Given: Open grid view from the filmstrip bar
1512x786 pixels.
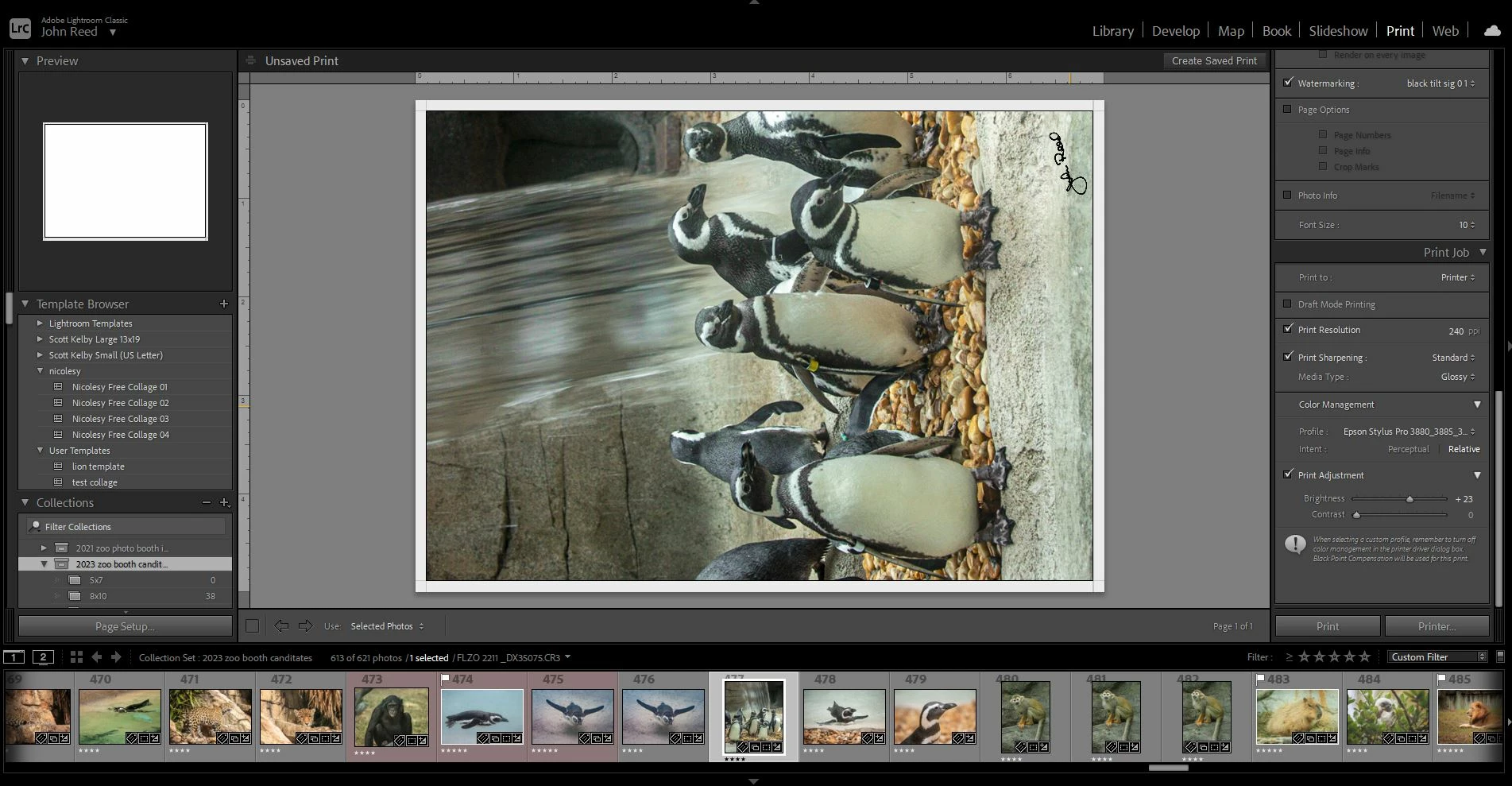Looking at the screenshot, I should pos(76,657).
